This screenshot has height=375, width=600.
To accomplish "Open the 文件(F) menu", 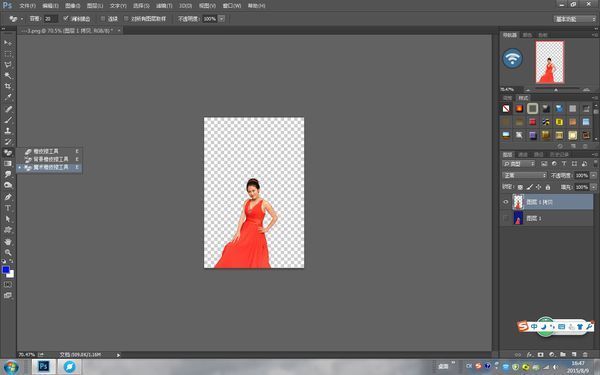I will pyautogui.click(x=27, y=6).
